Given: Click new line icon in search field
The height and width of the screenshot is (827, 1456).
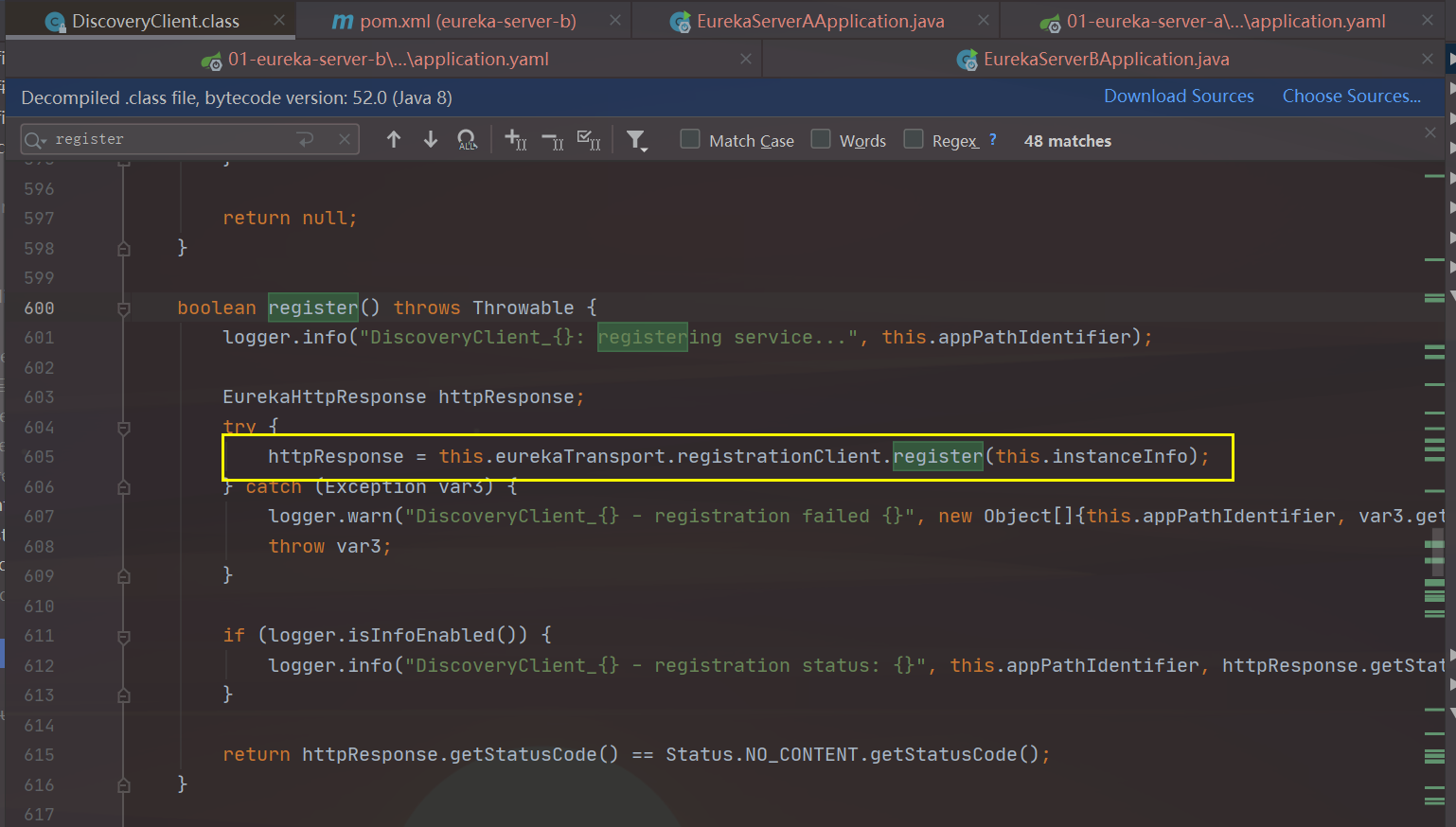Looking at the screenshot, I should pos(306,140).
